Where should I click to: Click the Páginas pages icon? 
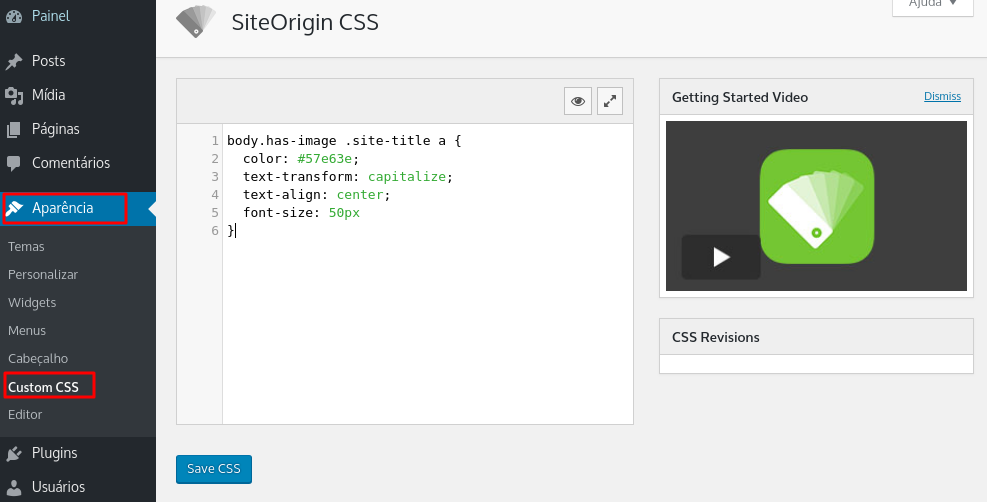(x=14, y=130)
